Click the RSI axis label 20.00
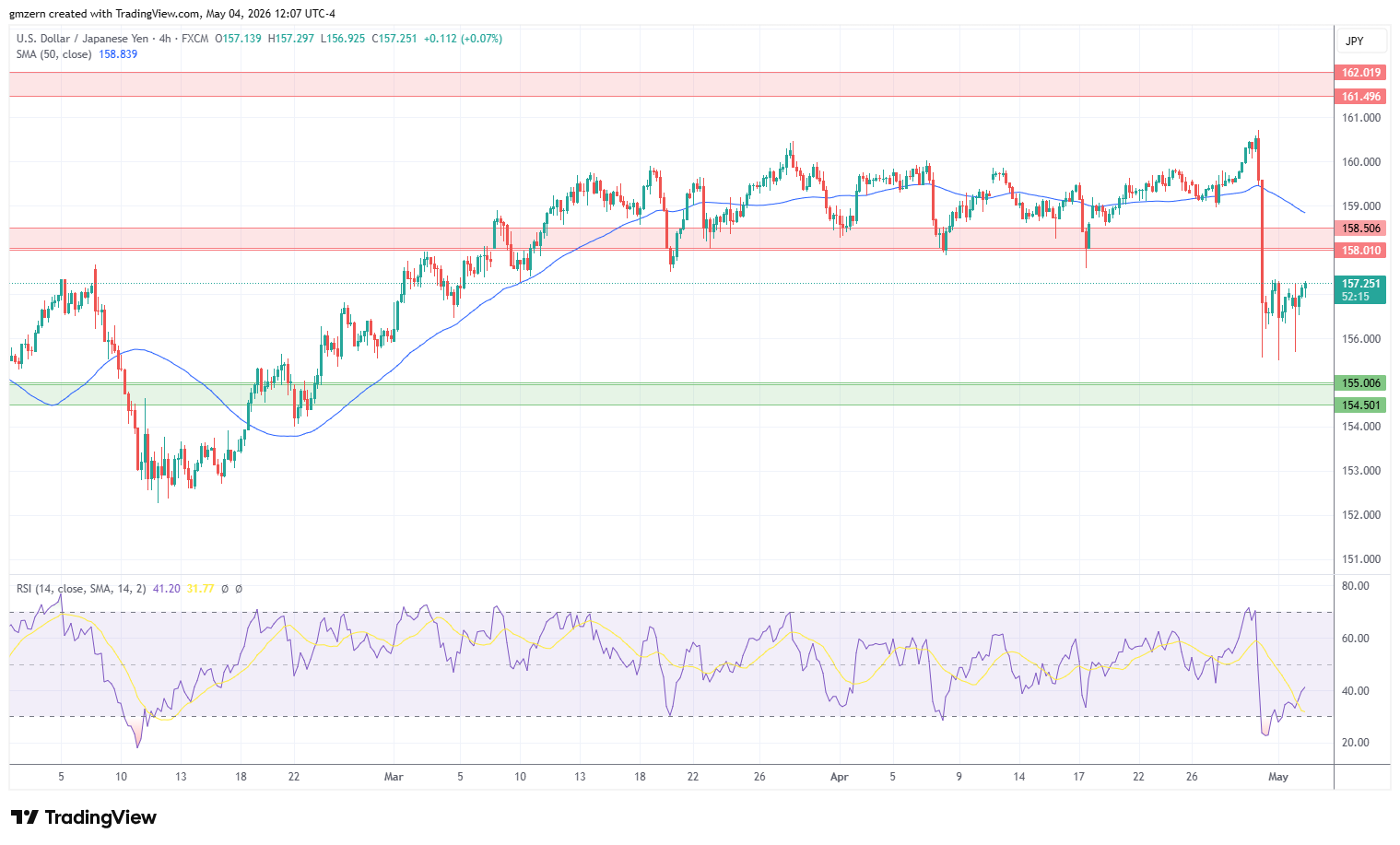1400x845 pixels. tap(1355, 743)
